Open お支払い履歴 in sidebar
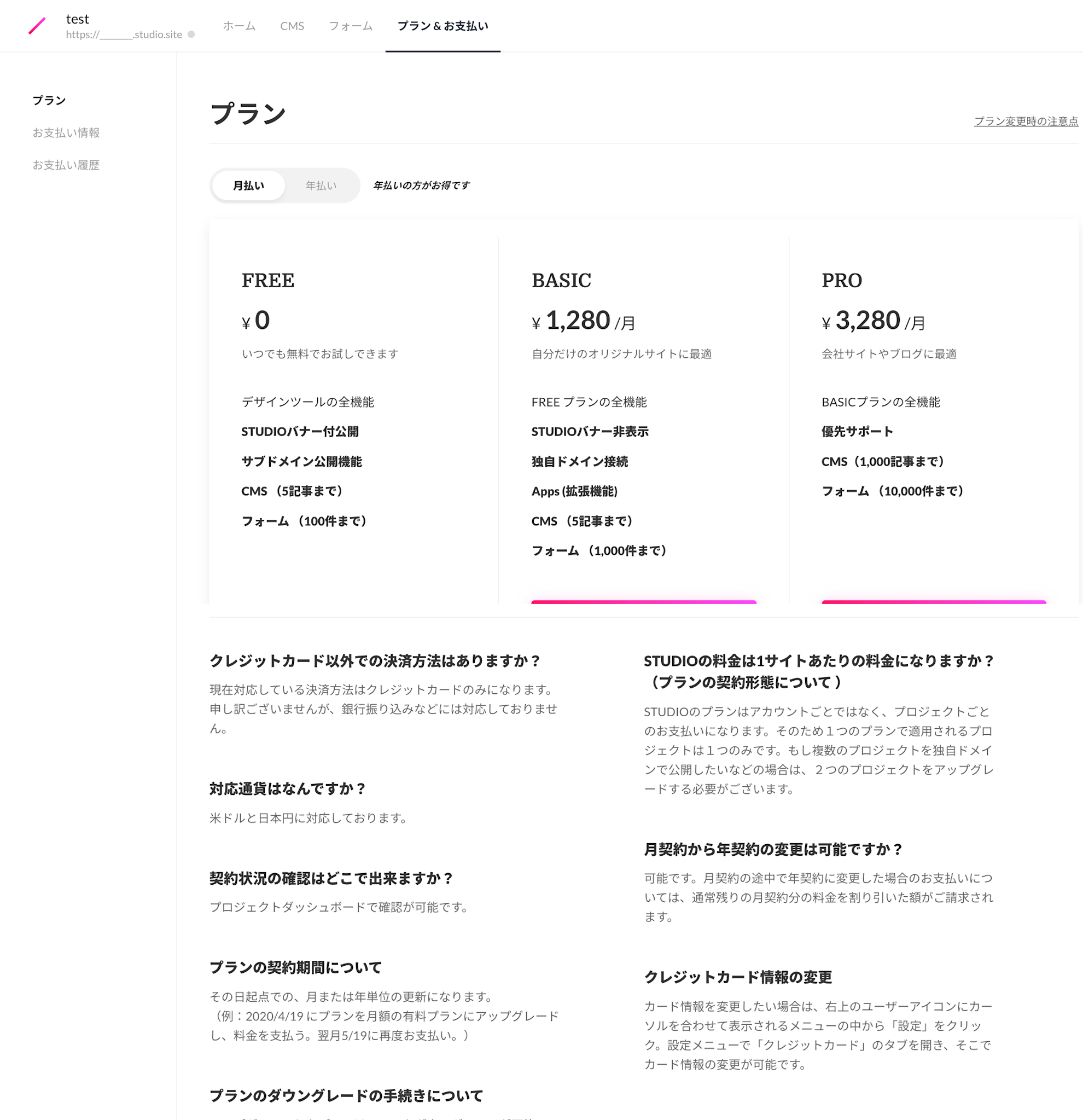 click(x=66, y=165)
